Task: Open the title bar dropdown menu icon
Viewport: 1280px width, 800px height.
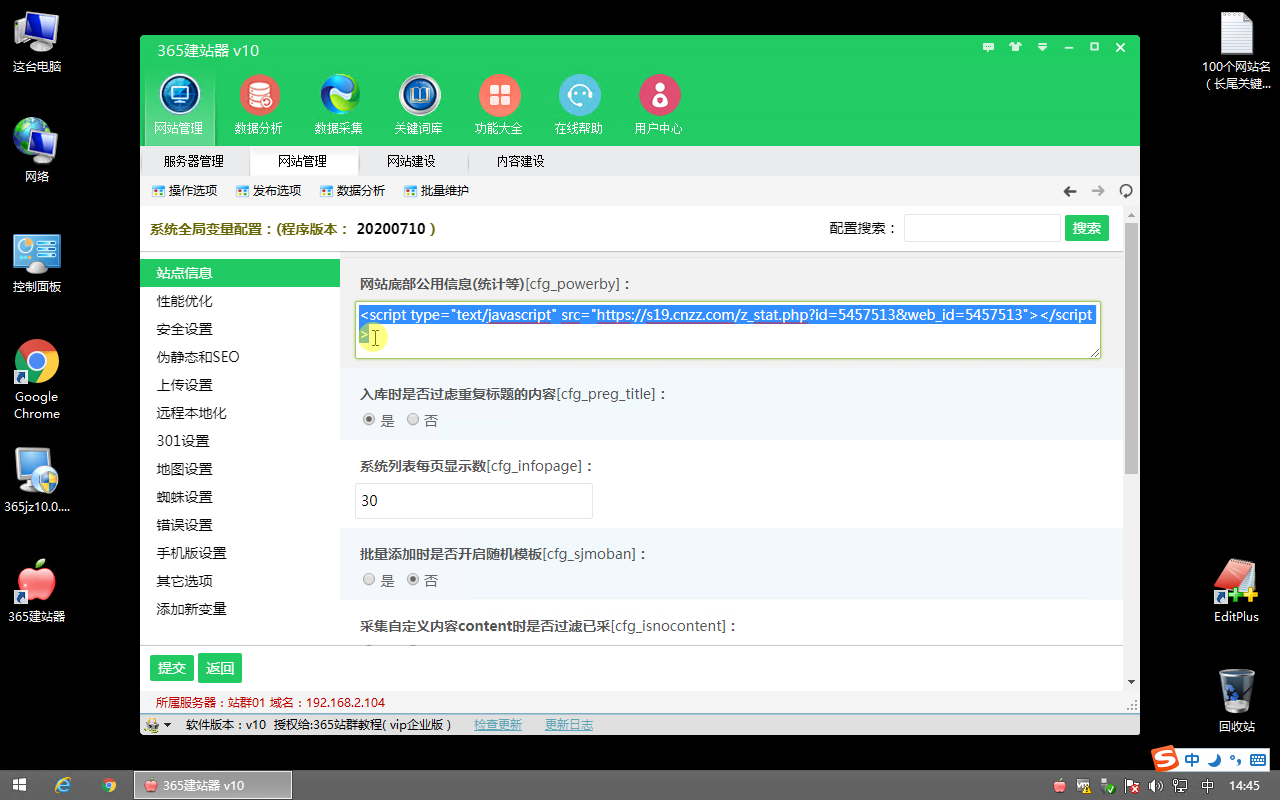Action: point(1042,47)
